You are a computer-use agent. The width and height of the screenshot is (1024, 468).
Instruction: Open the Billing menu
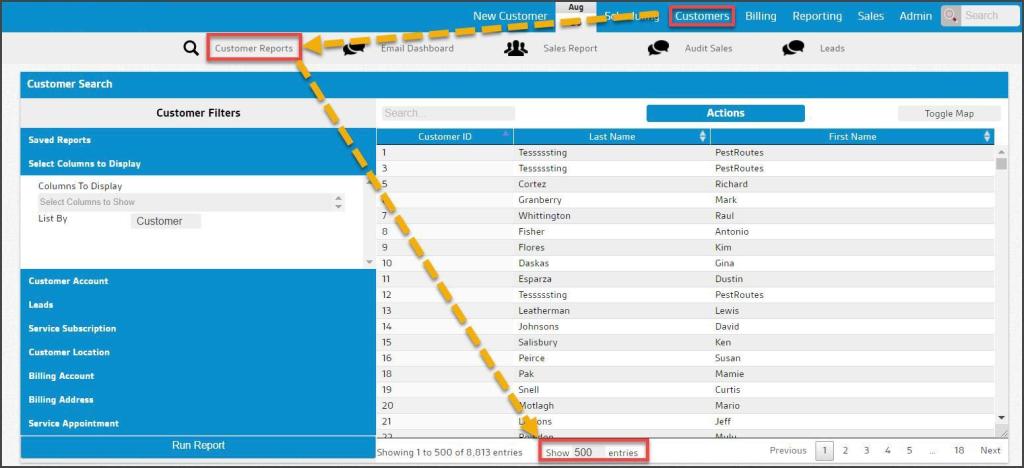(760, 16)
